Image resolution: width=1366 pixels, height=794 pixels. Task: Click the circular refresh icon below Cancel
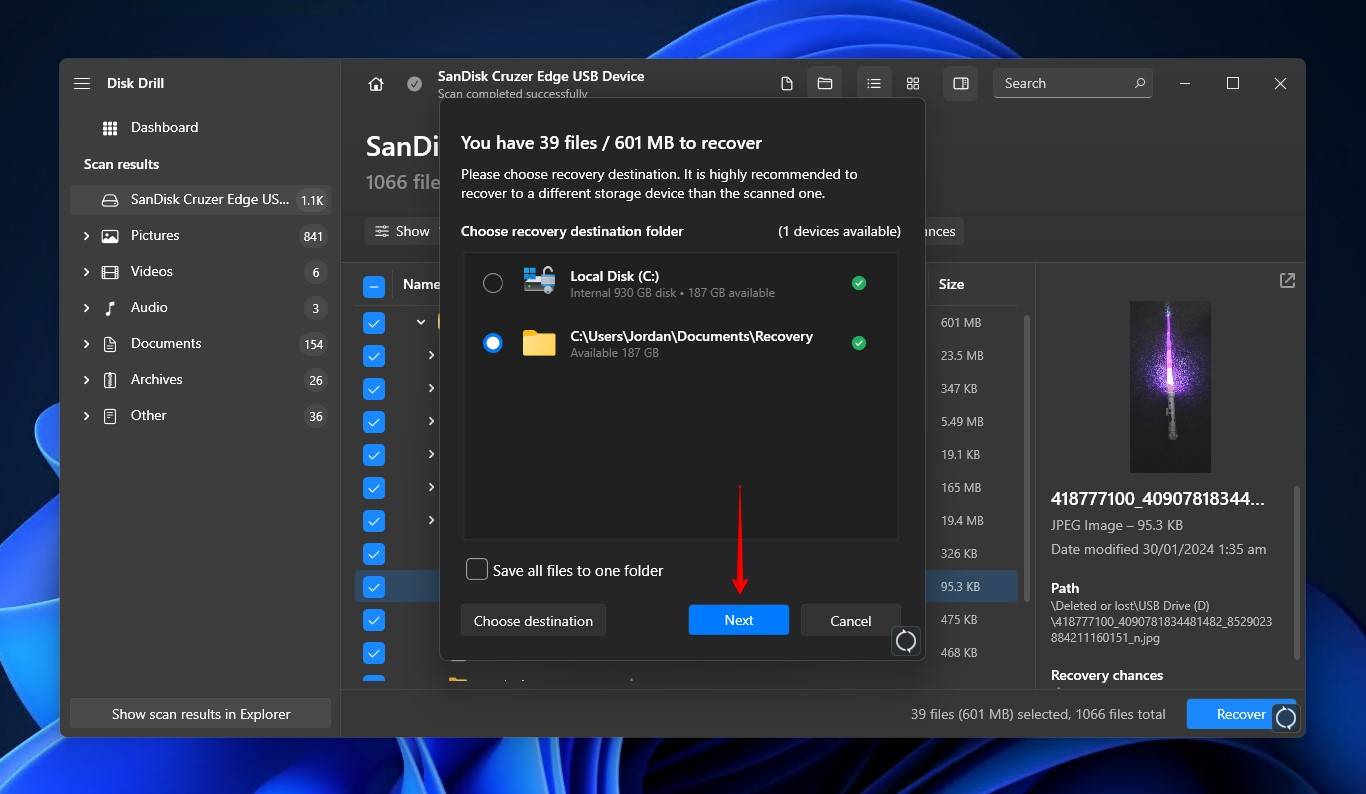[x=906, y=641]
